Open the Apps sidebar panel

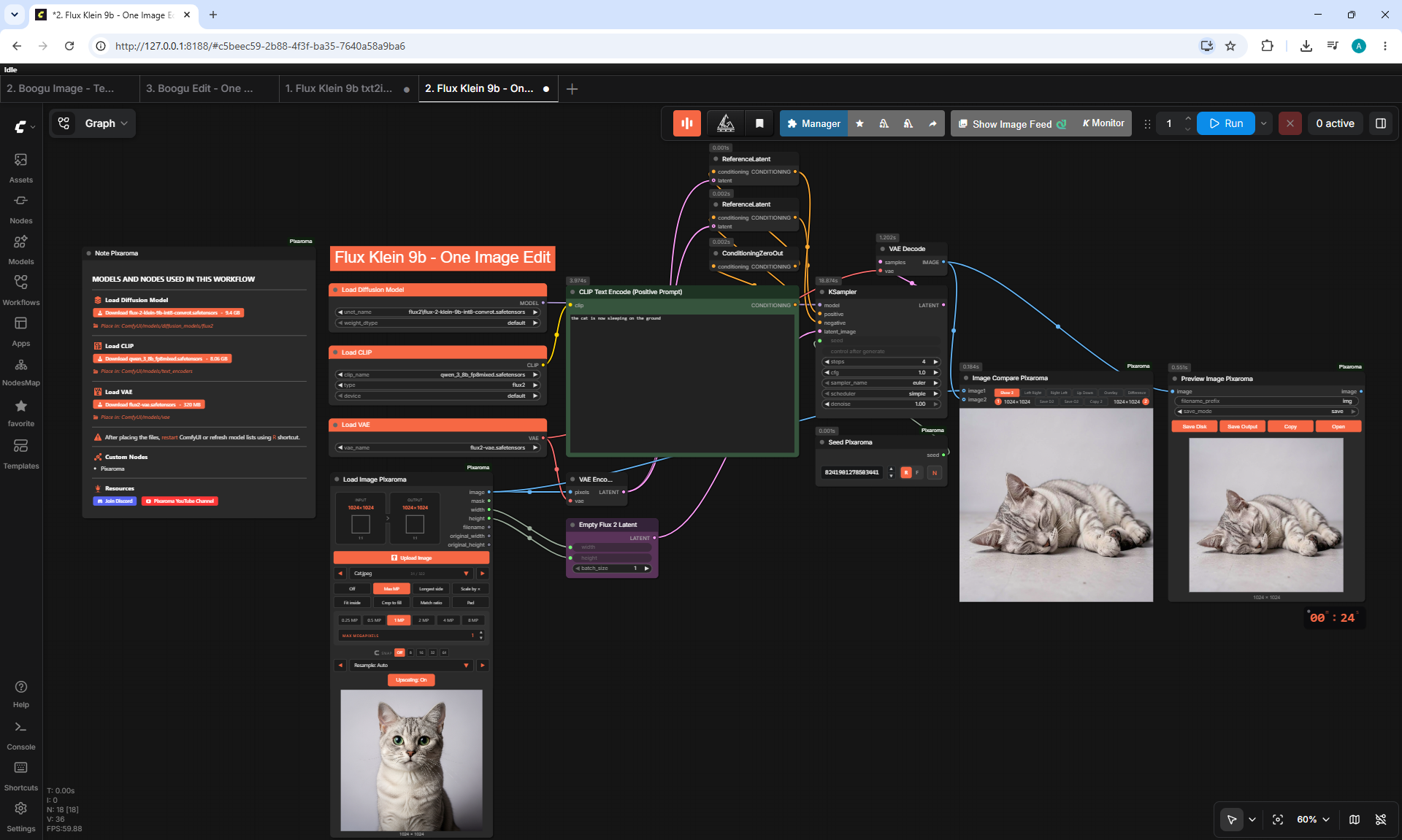[x=21, y=331]
